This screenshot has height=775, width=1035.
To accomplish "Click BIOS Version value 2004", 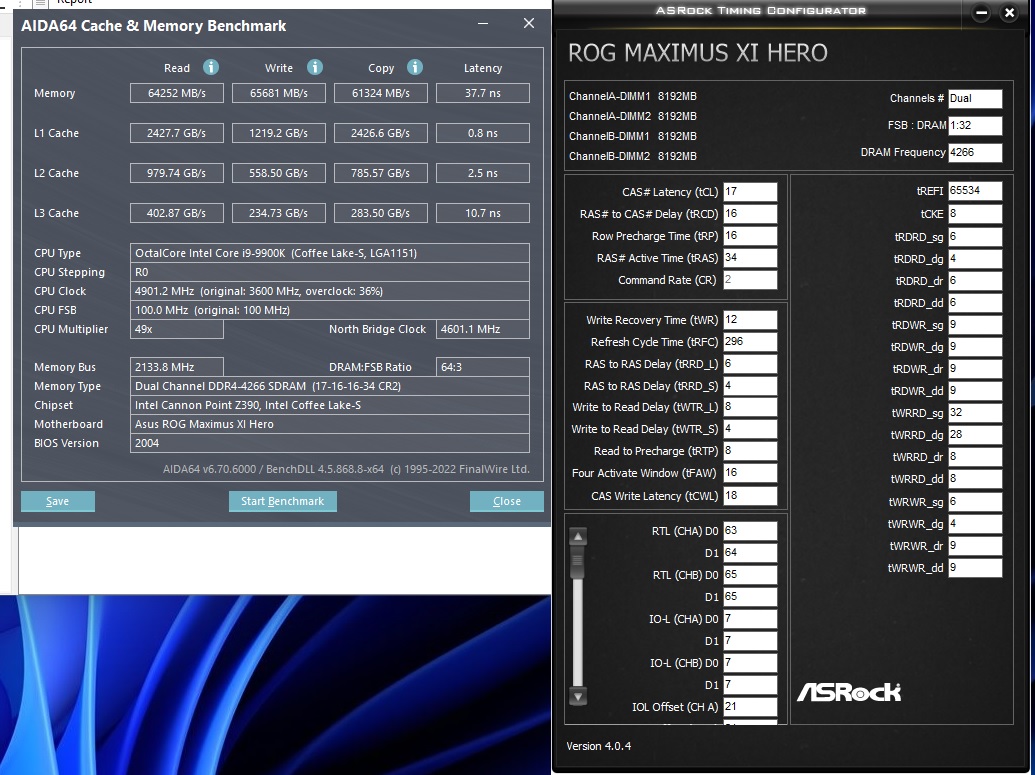I will click(329, 443).
